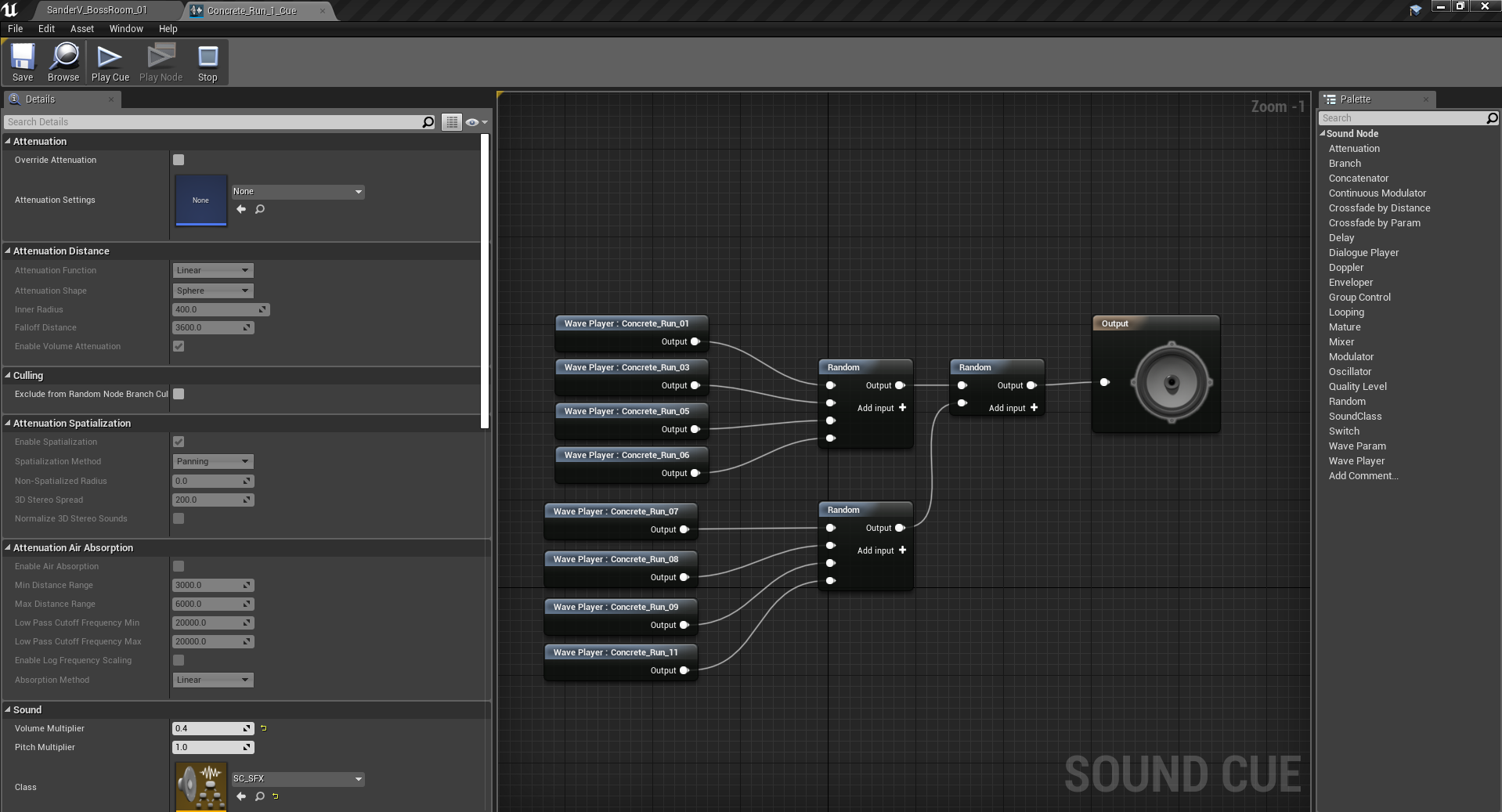Open the property matrix grid icon
This screenshot has width=1502, height=812.
(x=452, y=122)
